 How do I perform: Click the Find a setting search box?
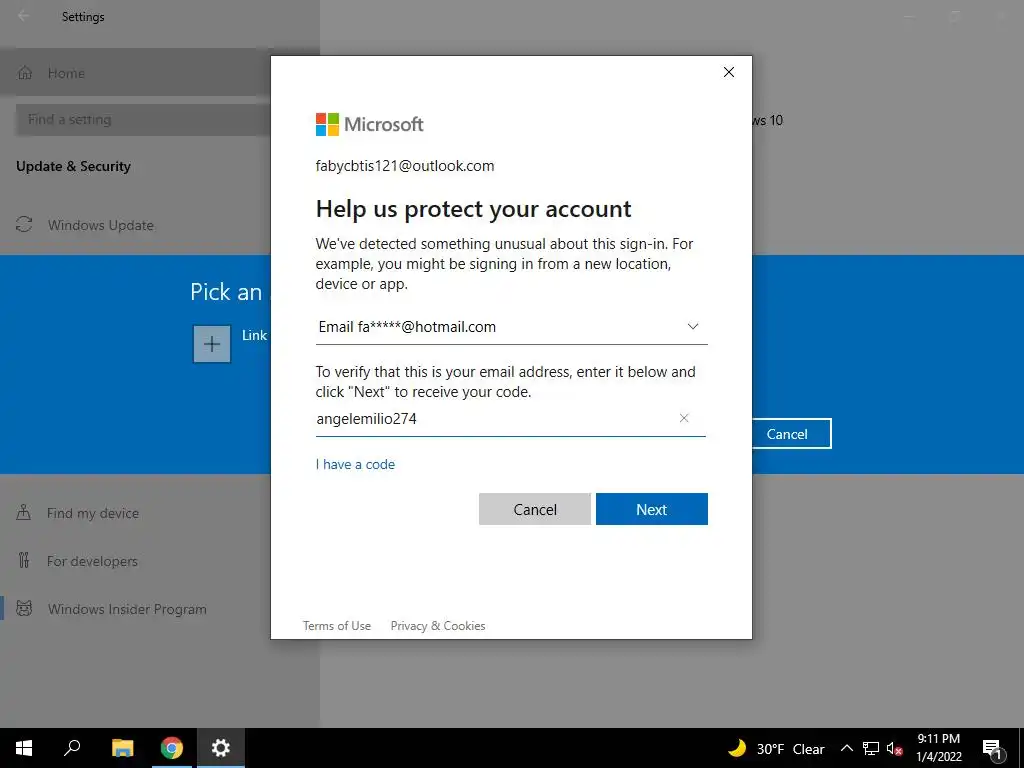click(x=143, y=120)
